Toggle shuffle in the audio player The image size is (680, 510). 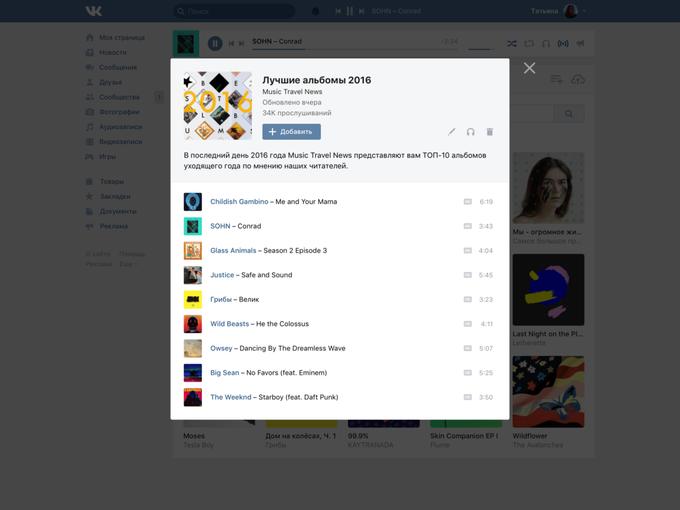pyautogui.click(x=512, y=43)
